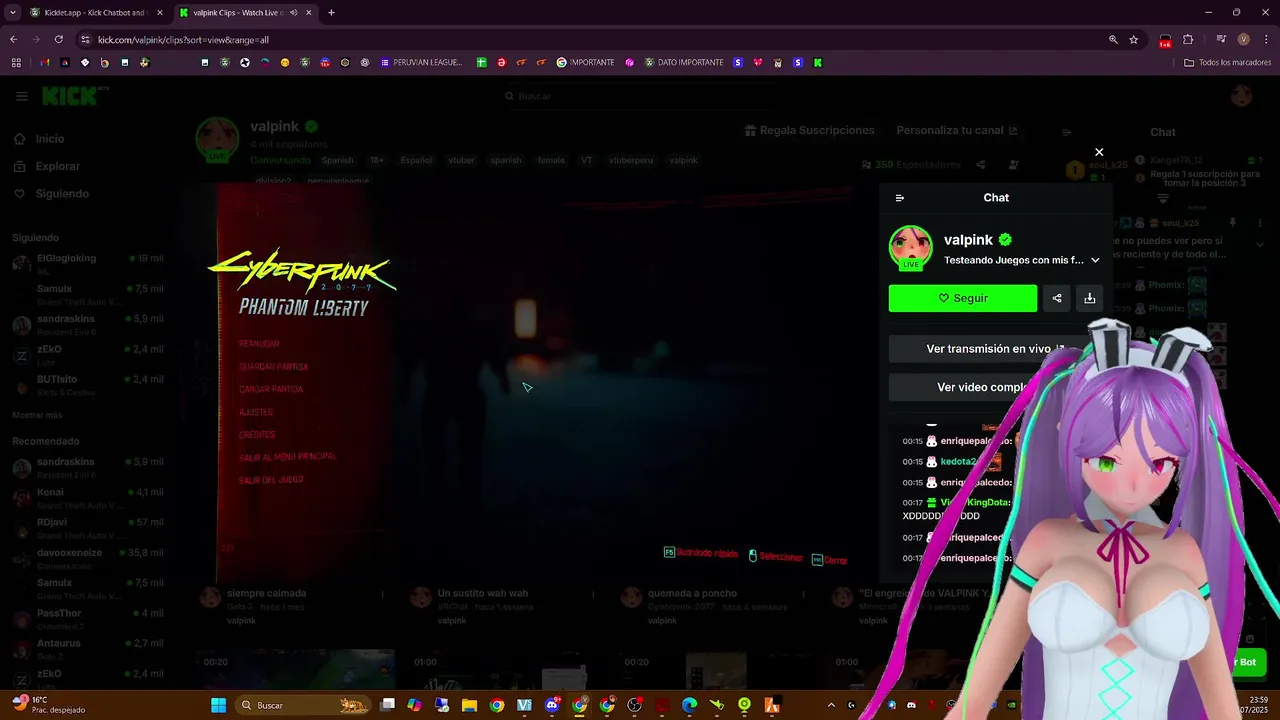Image resolution: width=1280 pixels, height=720 pixels.
Task: Follow valpink with Seguir button
Action: (963, 298)
